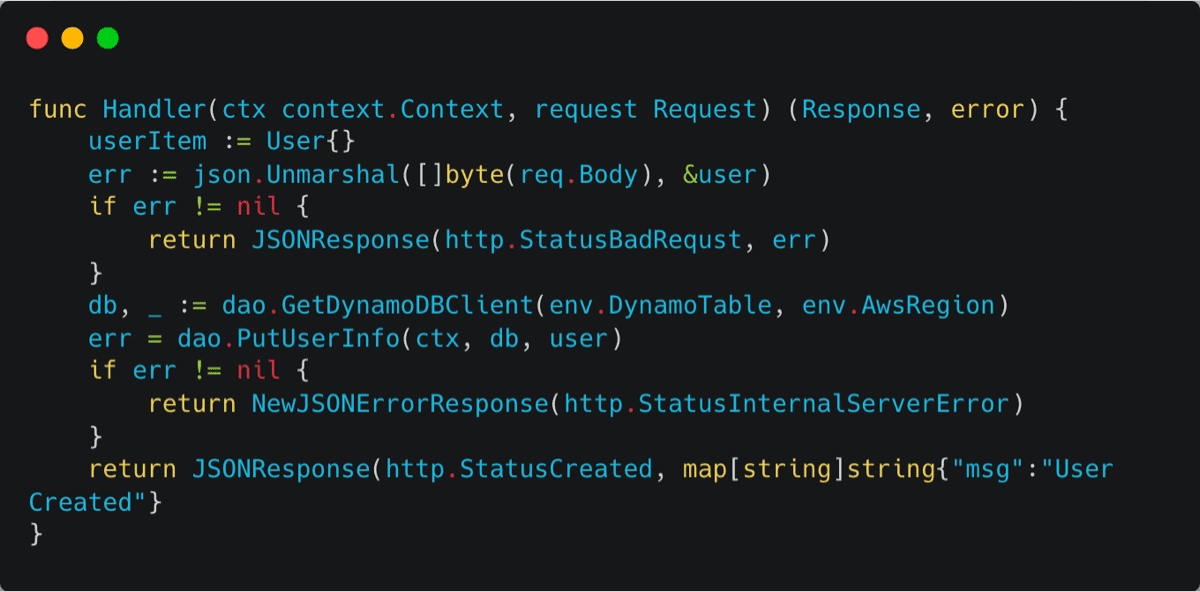Click the final closing brace
Viewport: 1200px width, 592px height.
[36, 535]
